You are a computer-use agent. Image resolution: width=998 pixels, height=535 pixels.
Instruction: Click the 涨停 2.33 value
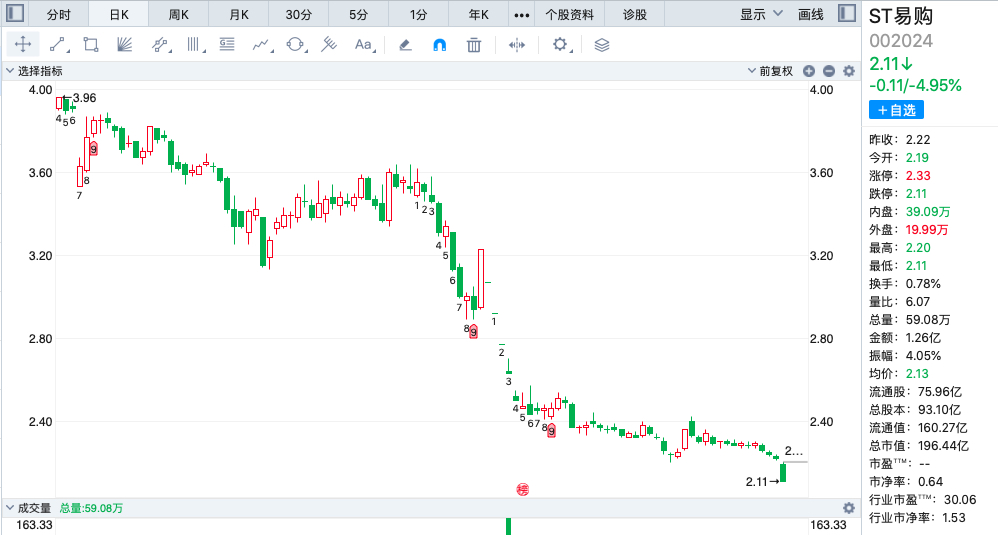click(918, 176)
